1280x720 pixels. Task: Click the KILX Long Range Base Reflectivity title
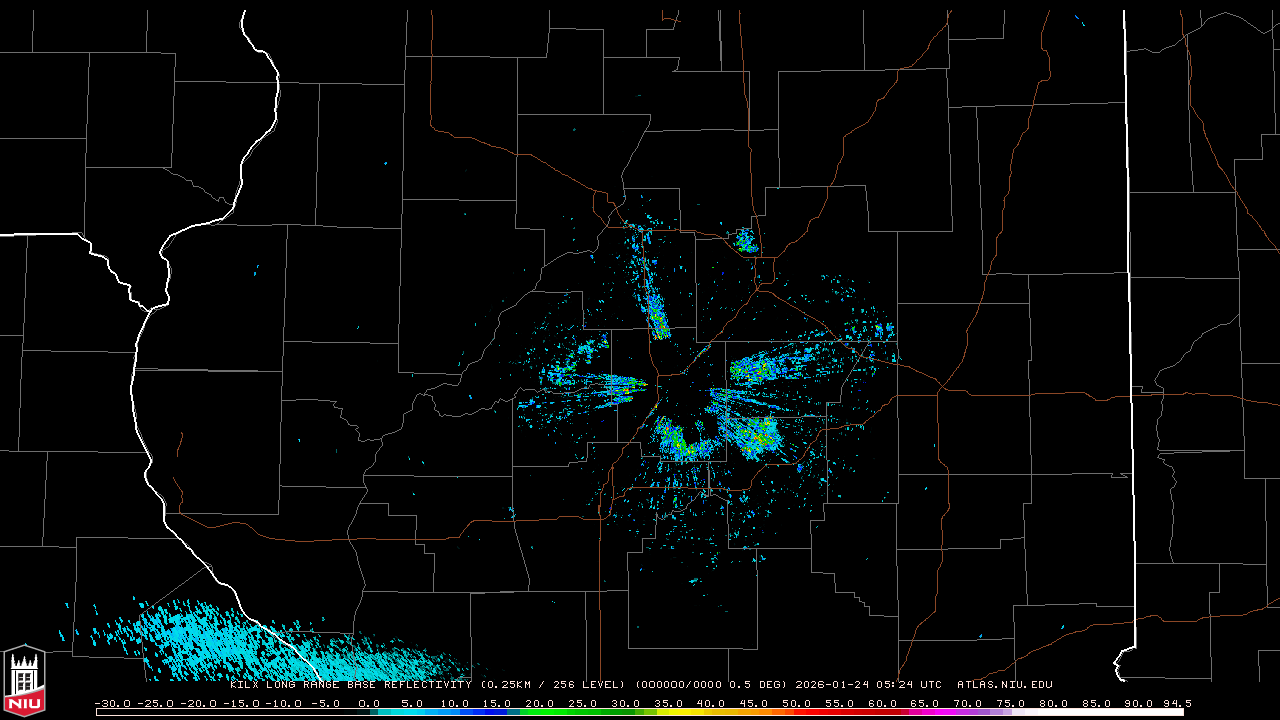(x=352, y=685)
